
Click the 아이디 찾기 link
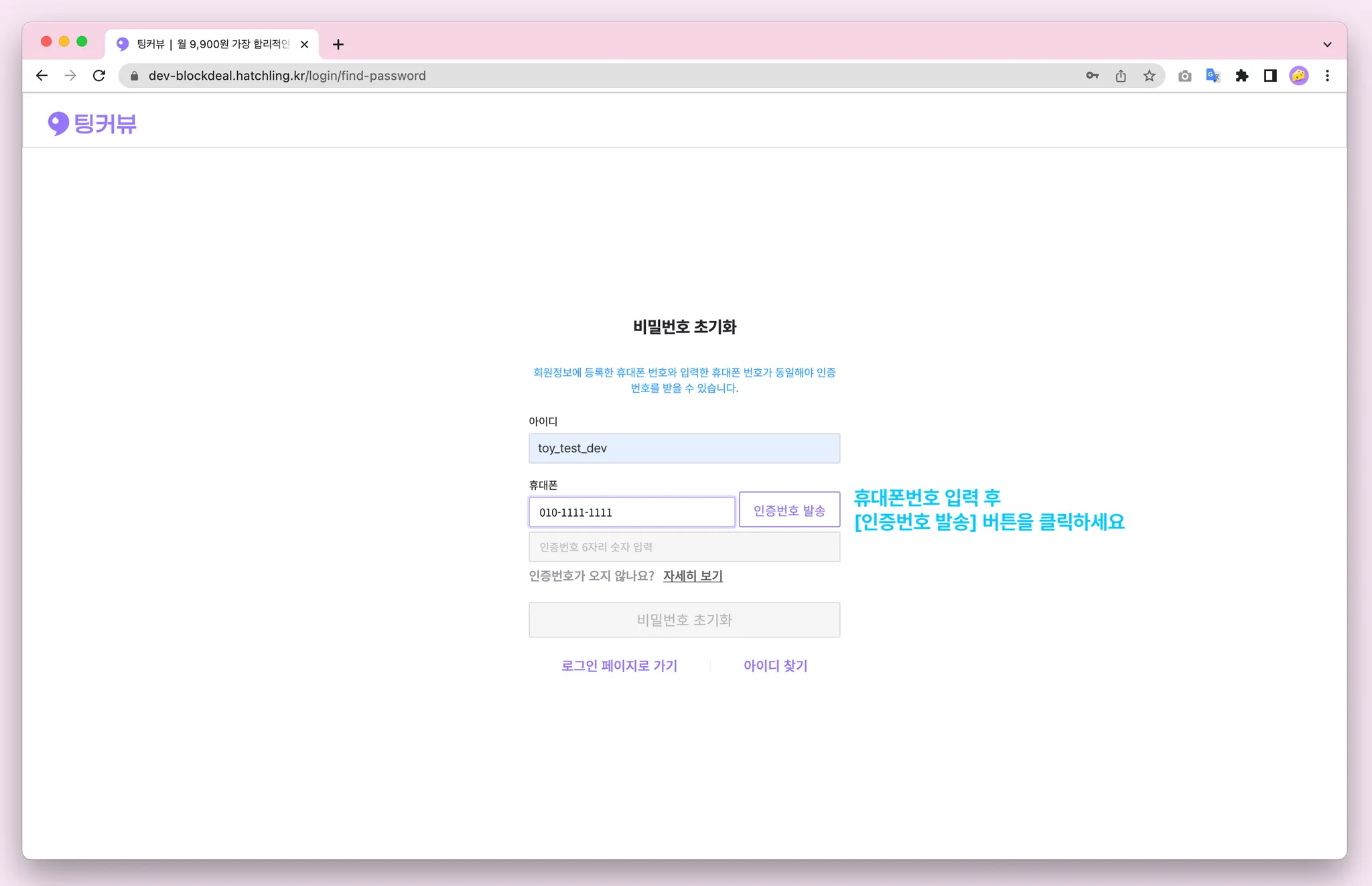pyautogui.click(x=775, y=666)
